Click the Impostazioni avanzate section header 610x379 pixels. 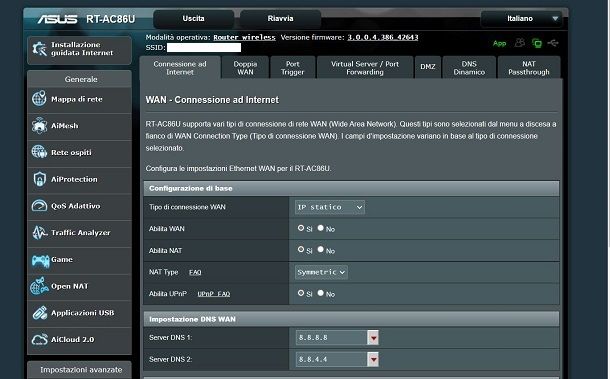[x=80, y=370]
